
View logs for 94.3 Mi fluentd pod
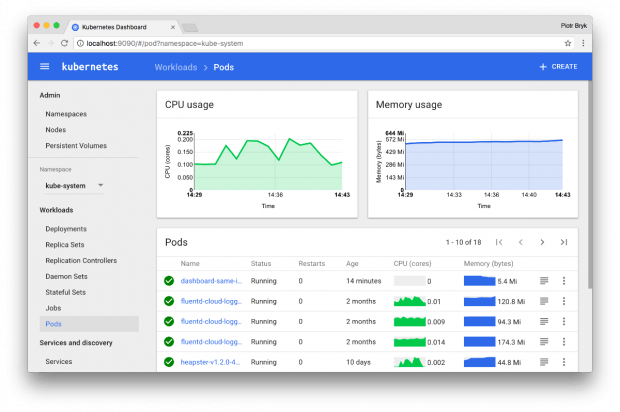coord(544,321)
